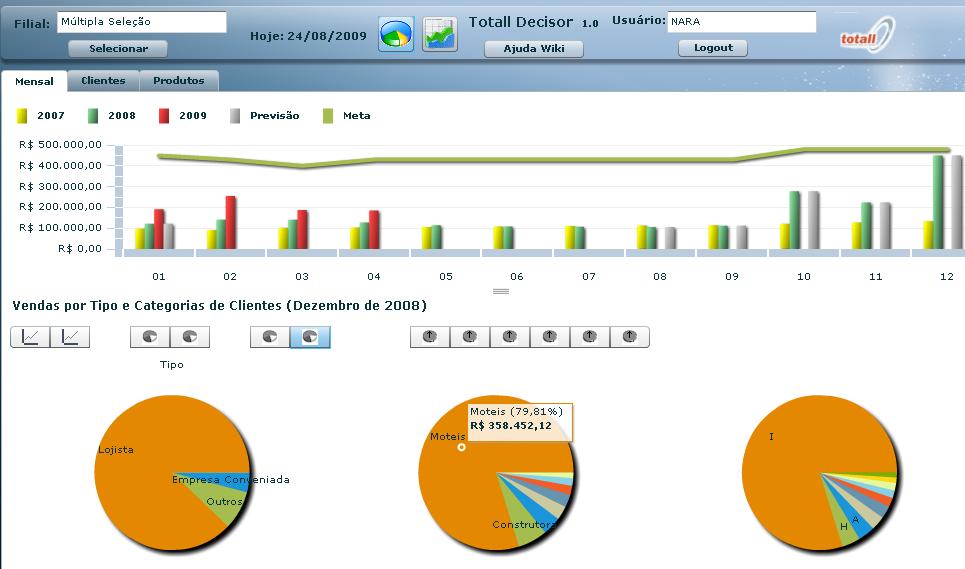Click the Filial input field
965x569 pixels.
[x=141, y=22]
